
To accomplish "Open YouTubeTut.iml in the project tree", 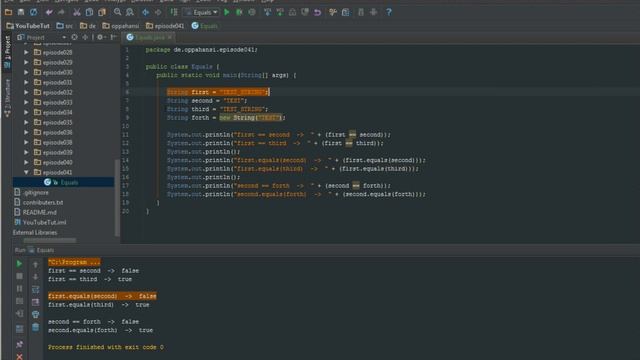I will pos(40,222).
